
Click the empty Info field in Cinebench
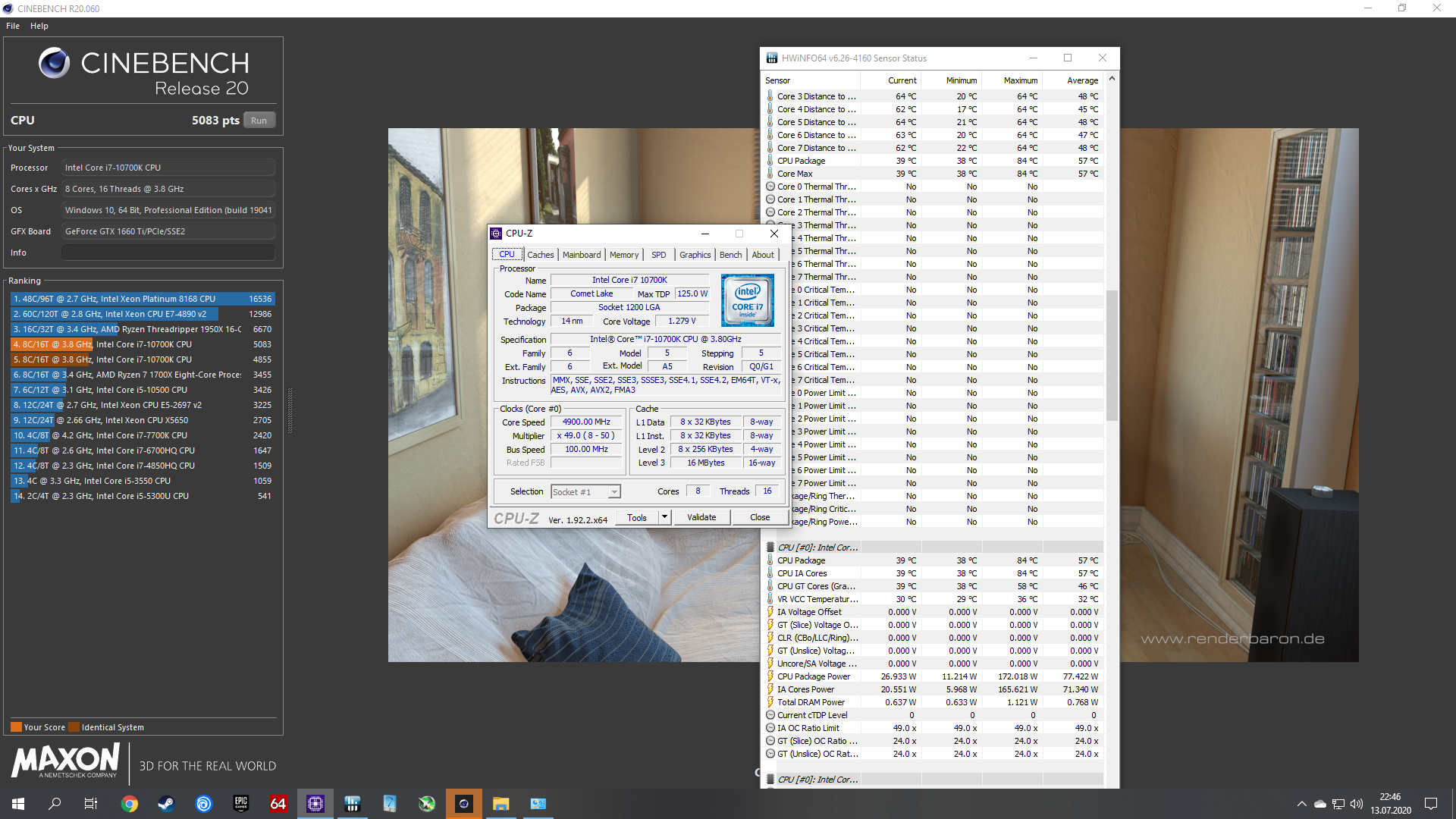pyautogui.click(x=168, y=253)
